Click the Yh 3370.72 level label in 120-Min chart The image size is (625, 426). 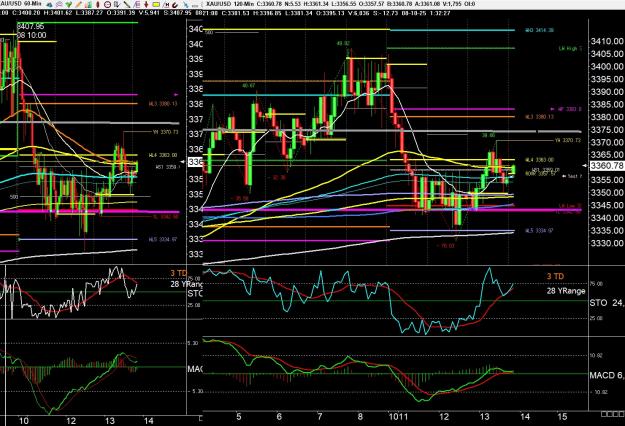[x=568, y=140]
